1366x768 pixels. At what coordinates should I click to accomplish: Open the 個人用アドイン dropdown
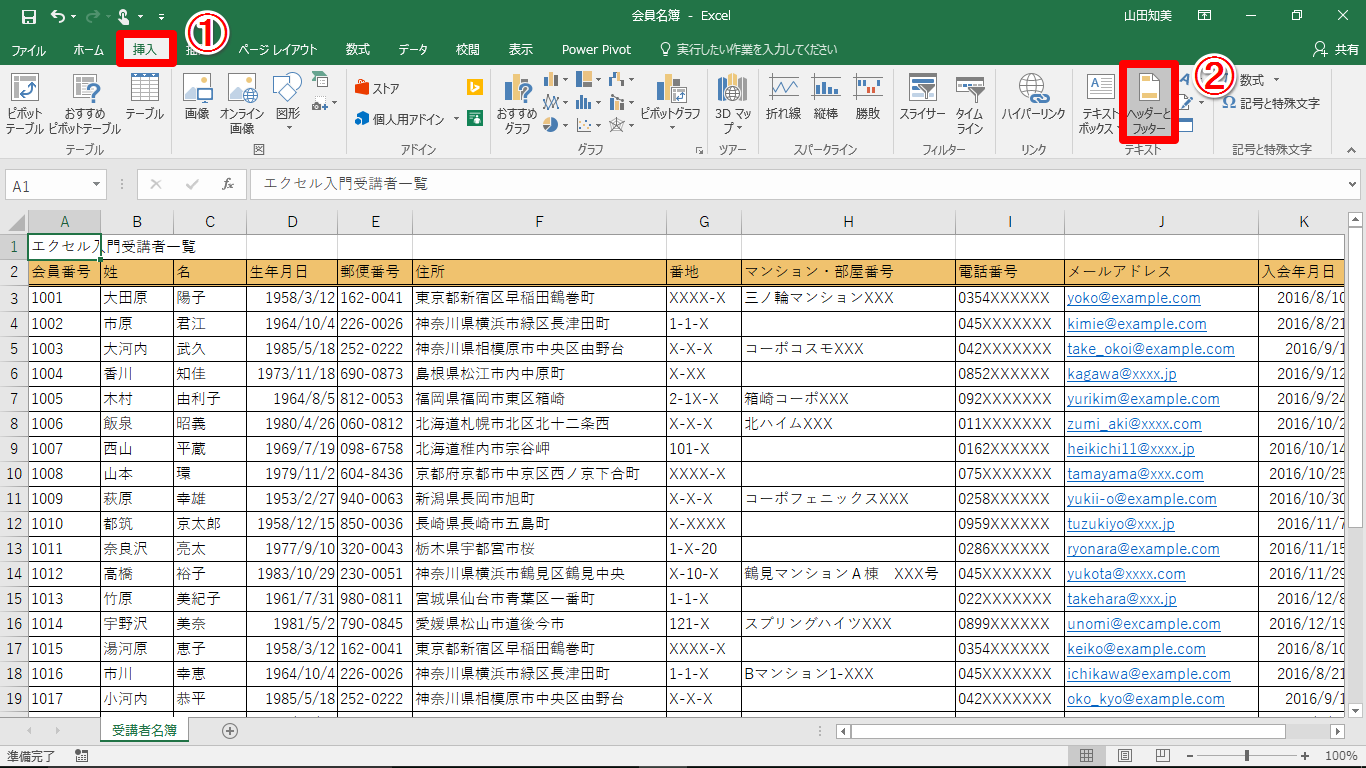(x=456, y=119)
